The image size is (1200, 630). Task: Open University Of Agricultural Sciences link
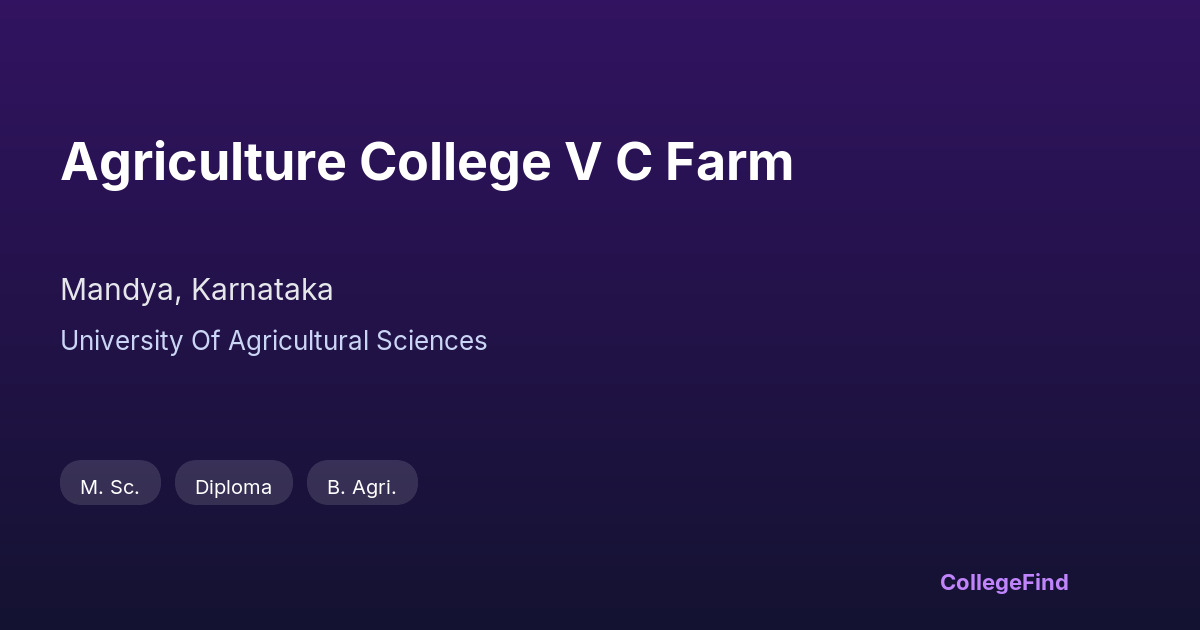coord(273,341)
